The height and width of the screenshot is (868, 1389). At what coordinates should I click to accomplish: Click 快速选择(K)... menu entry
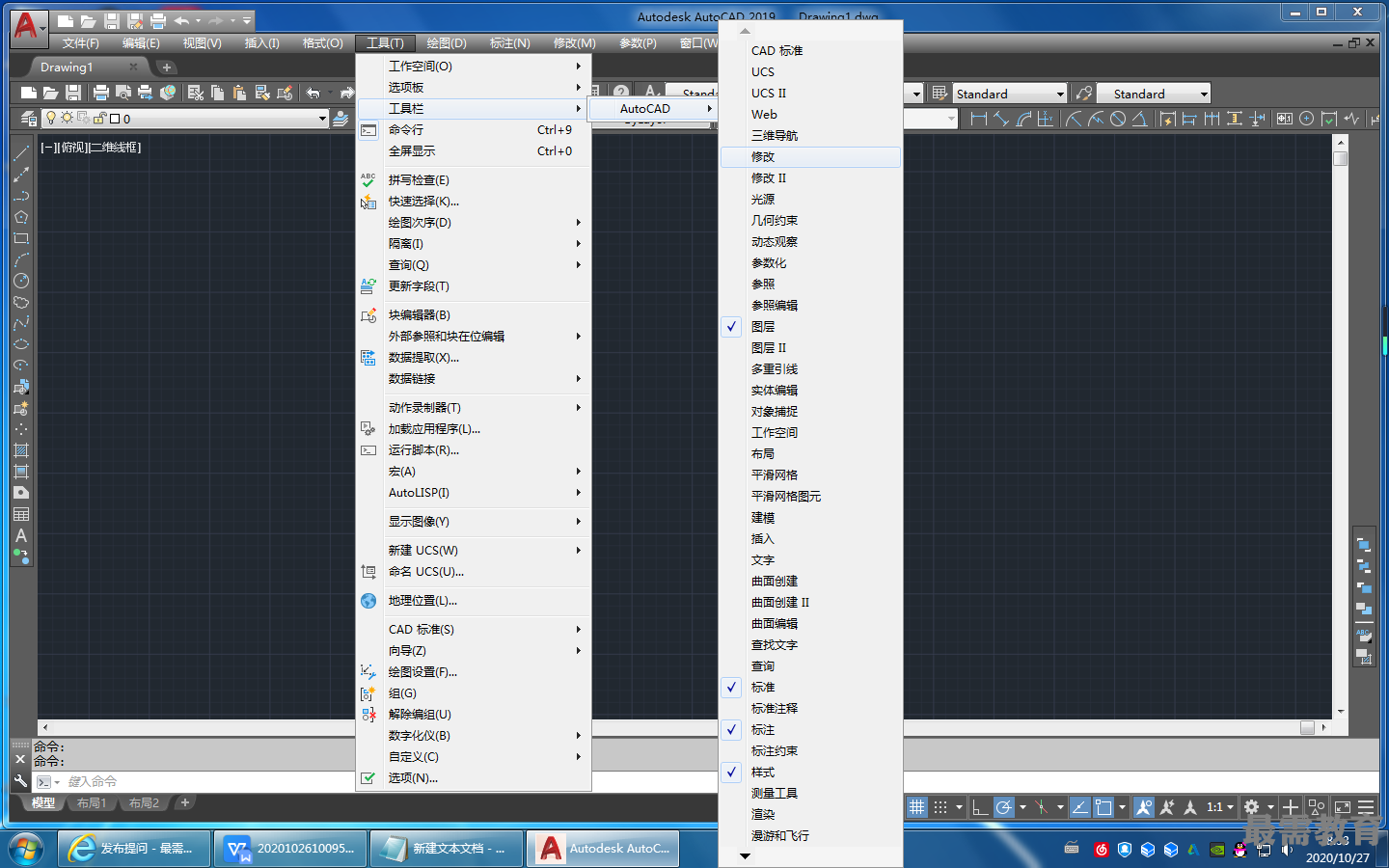click(474, 202)
